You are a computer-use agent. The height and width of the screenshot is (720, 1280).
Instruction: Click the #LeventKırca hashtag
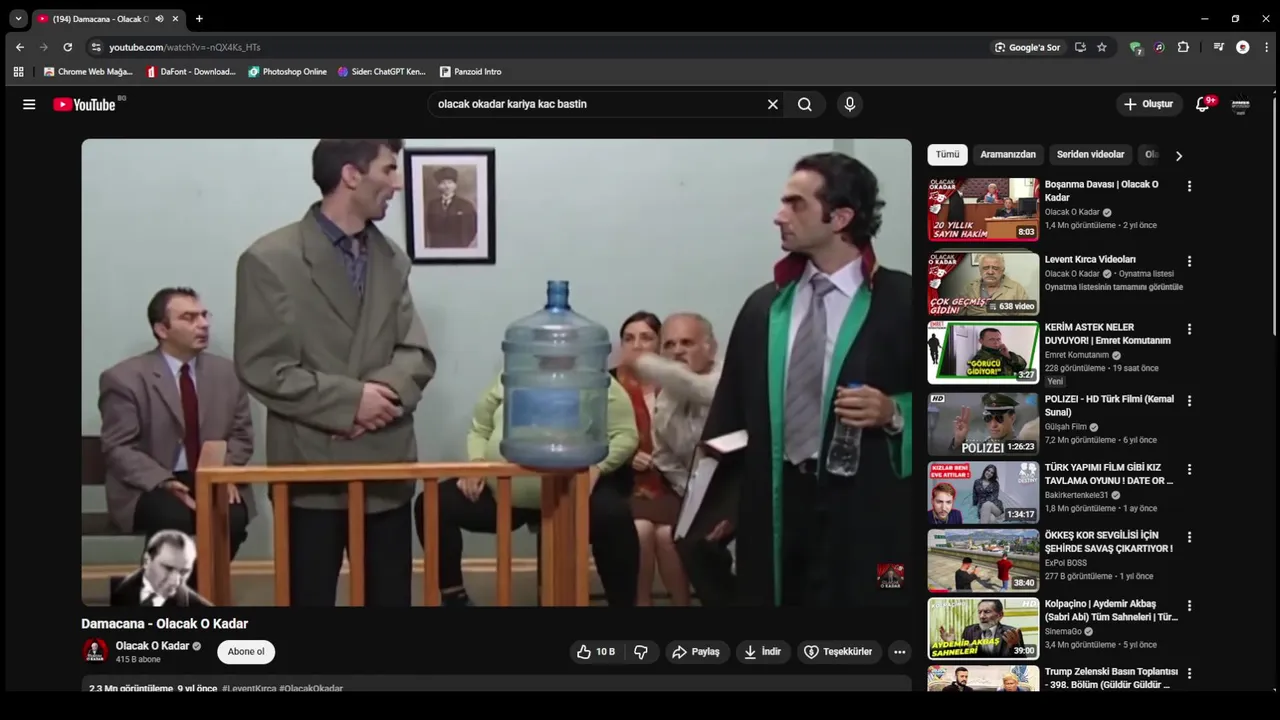point(249,688)
